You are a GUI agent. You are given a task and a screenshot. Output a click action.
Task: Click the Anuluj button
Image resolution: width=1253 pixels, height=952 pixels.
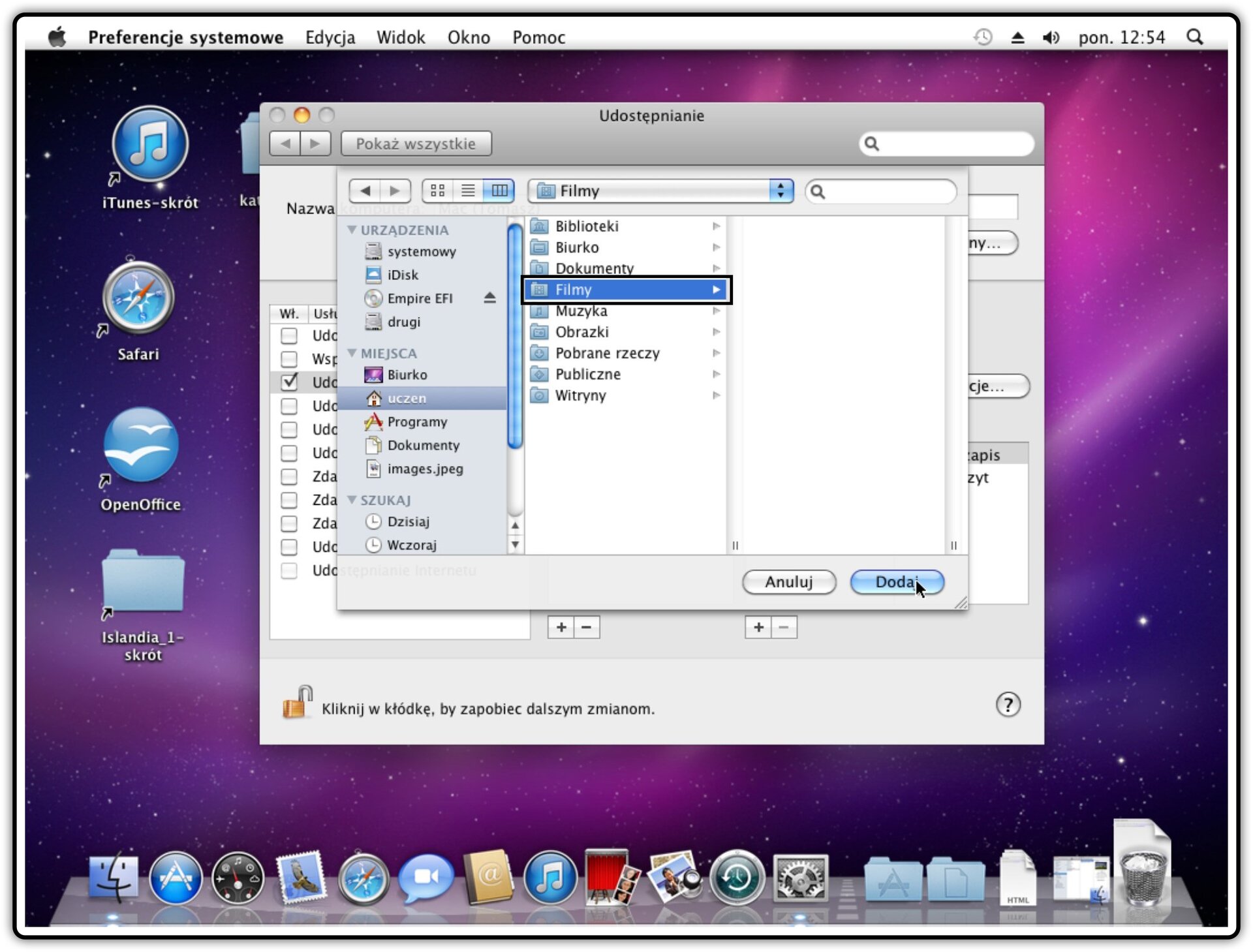(x=789, y=581)
